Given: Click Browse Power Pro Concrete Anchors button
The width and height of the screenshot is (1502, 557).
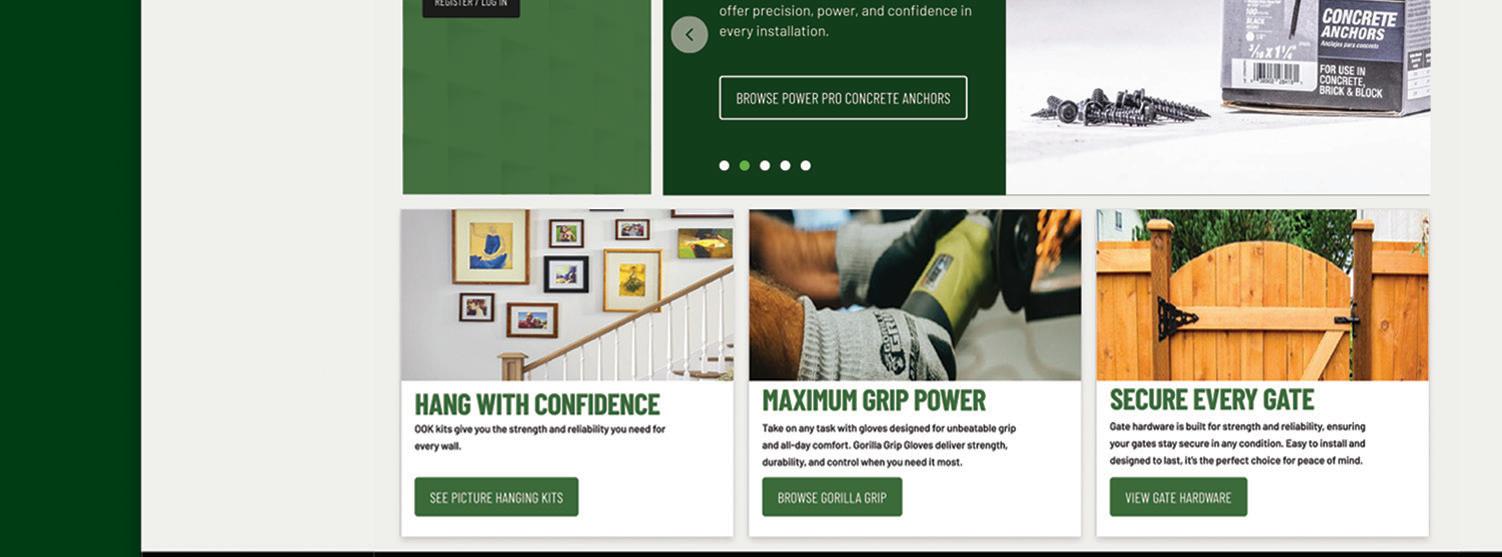Looking at the screenshot, I should click(x=843, y=98).
